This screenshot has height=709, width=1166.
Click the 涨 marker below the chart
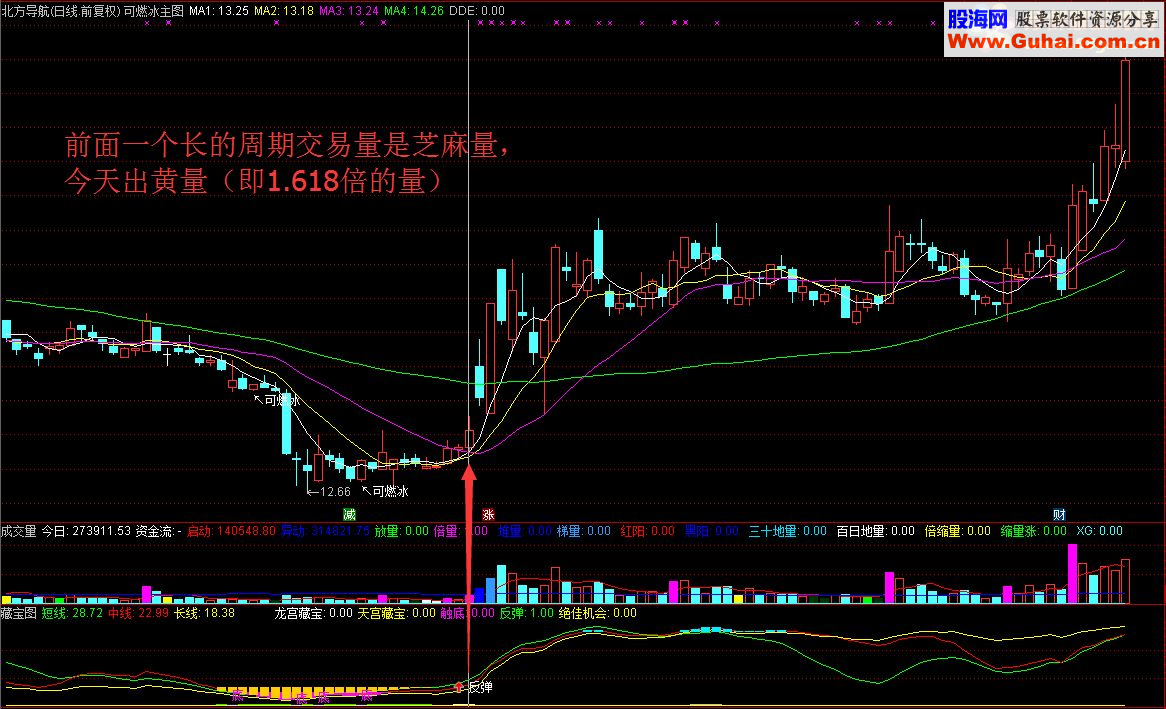pos(488,515)
